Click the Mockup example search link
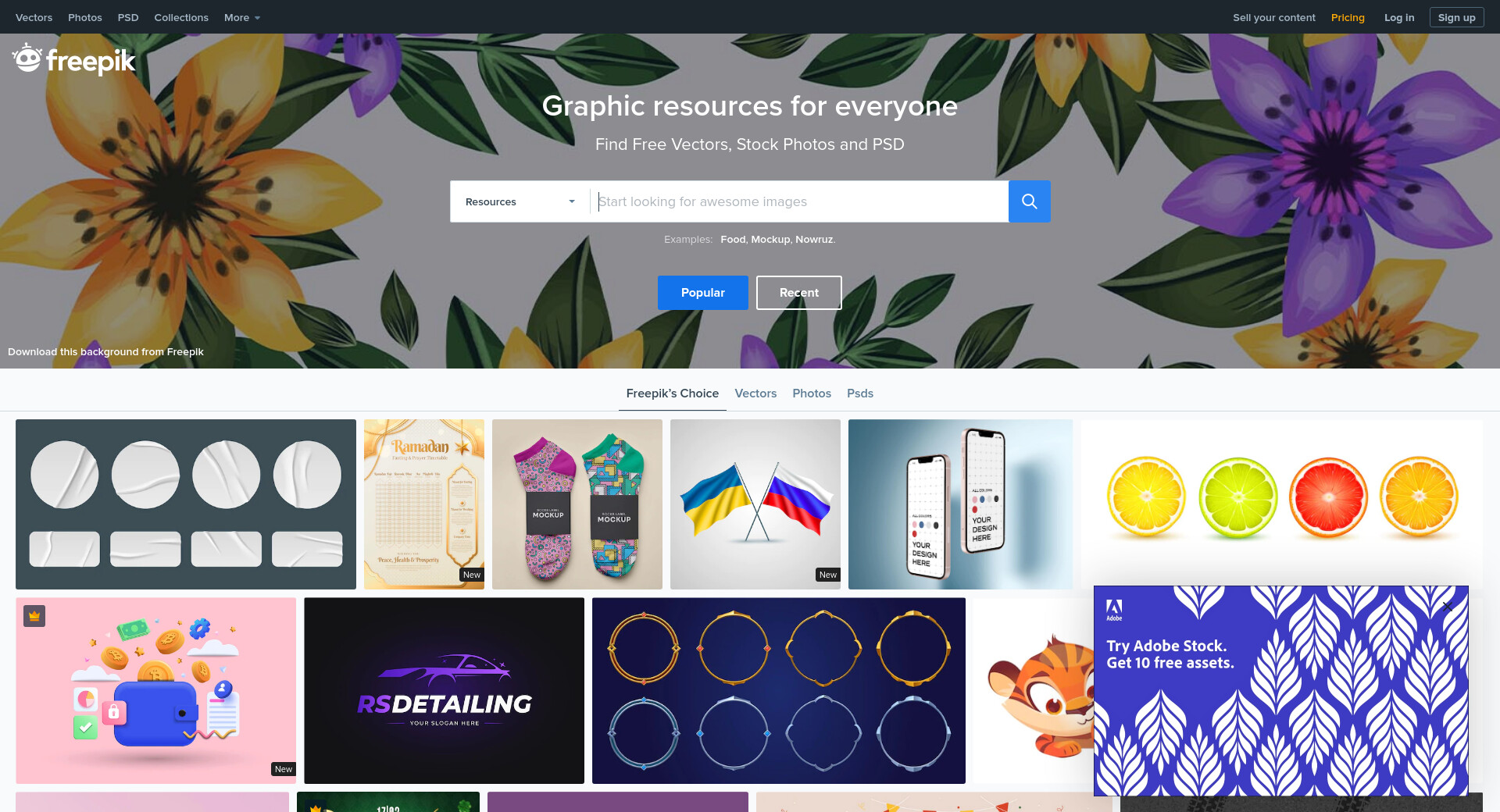The image size is (1500, 812). tap(770, 239)
